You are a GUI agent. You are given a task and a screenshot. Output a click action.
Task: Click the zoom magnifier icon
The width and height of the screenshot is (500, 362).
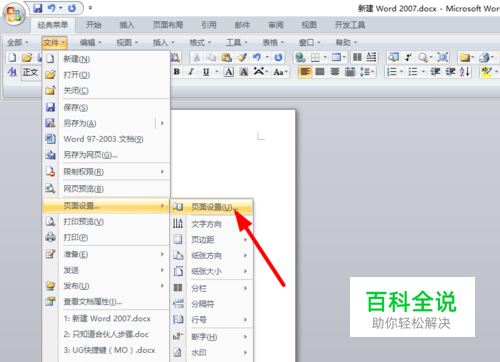(423, 58)
